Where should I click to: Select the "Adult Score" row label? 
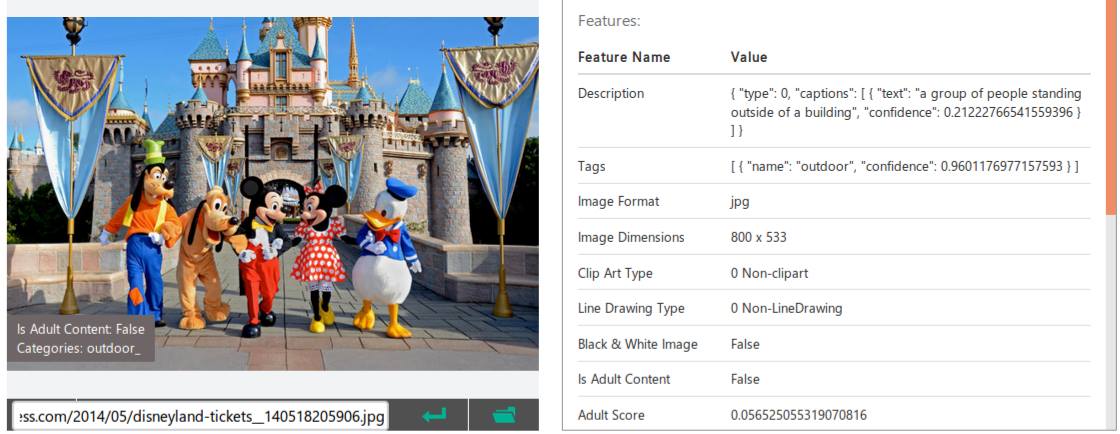[611, 415]
